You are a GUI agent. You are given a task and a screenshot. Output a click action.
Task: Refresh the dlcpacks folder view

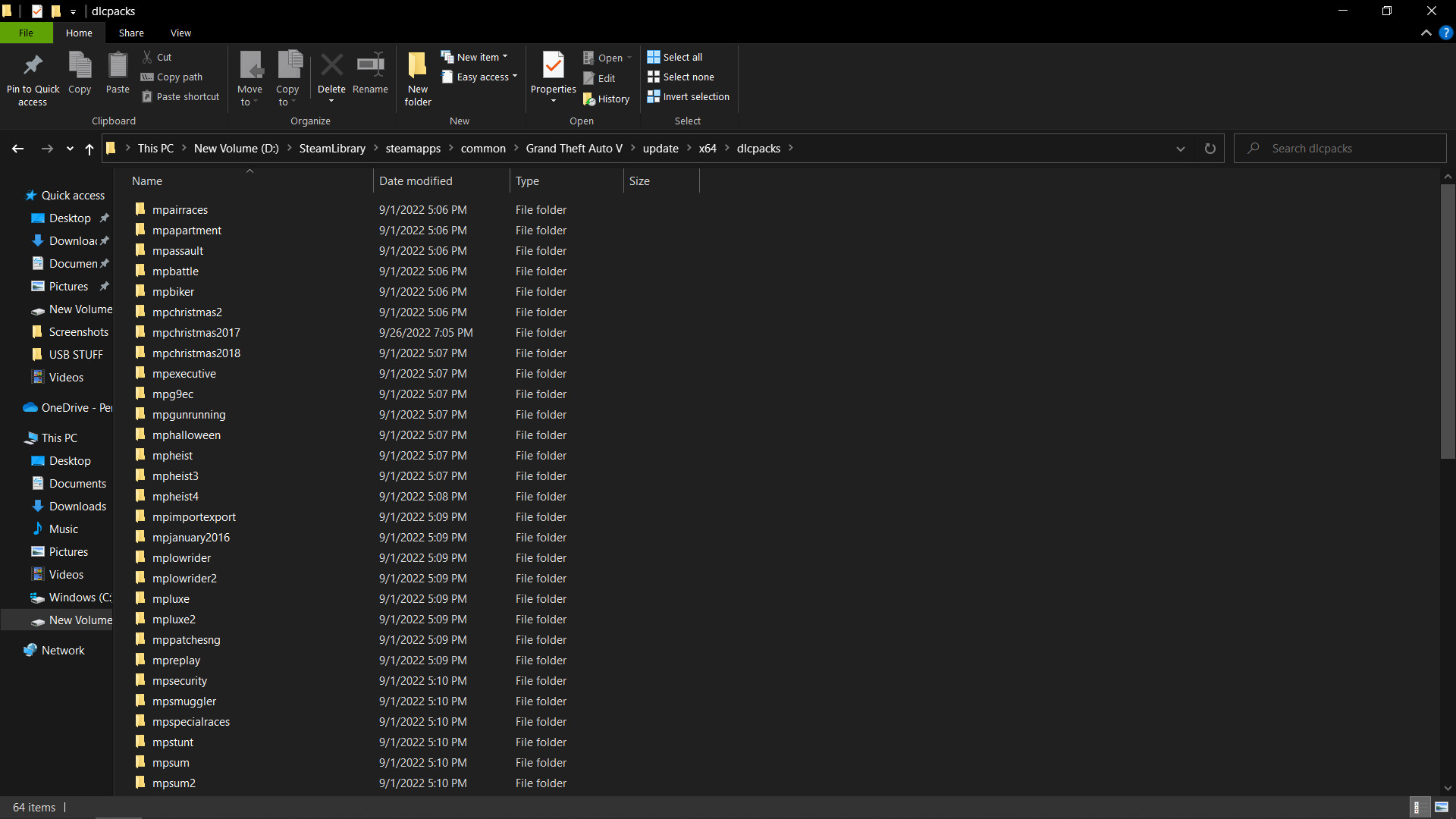tap(1210, 149)
